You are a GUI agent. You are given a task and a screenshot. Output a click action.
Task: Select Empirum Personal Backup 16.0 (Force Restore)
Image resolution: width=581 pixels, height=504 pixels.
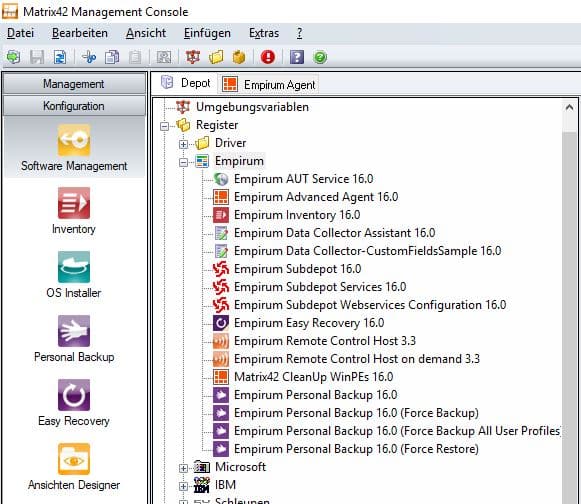click(x=356, y=449)
